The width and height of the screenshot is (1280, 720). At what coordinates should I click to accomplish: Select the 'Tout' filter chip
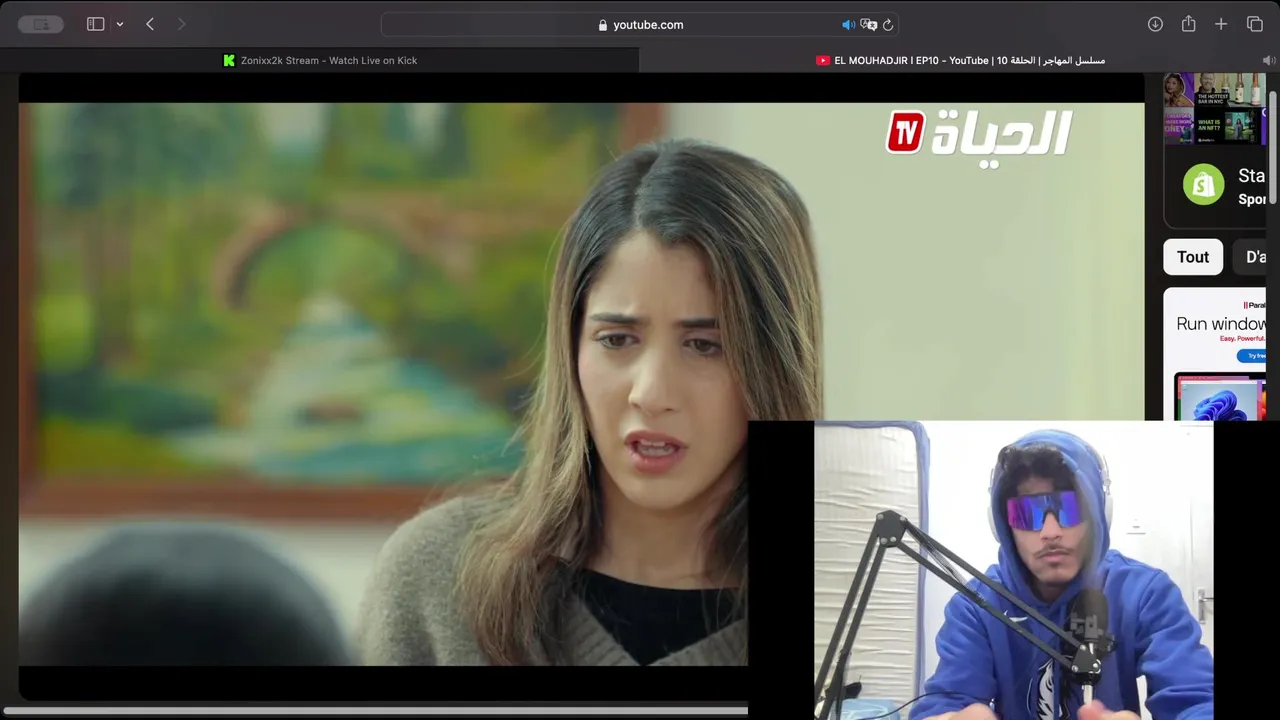pyautogui.click(x=1193, y=257)
